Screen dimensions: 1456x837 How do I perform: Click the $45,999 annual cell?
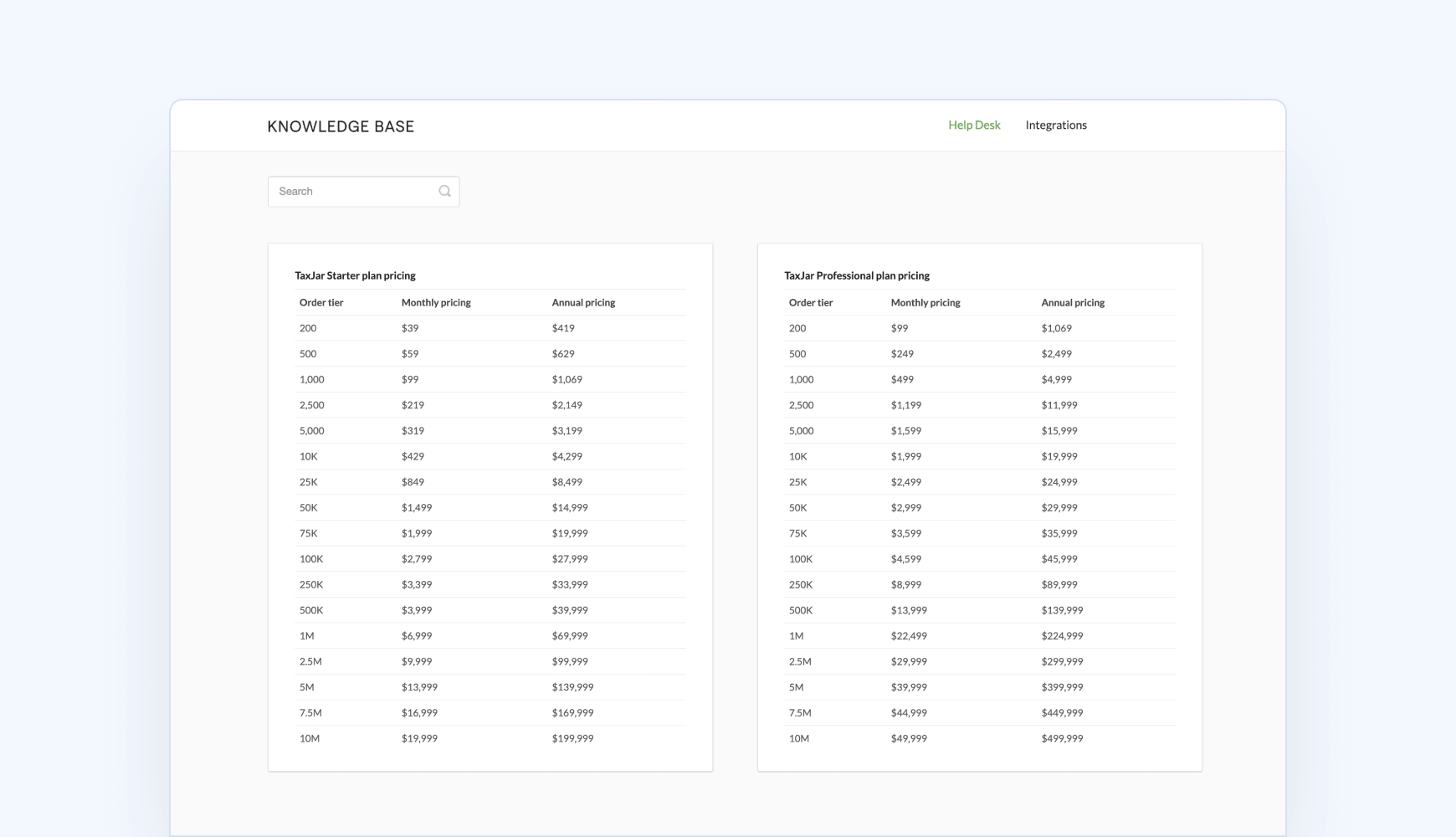point(1059,559)
